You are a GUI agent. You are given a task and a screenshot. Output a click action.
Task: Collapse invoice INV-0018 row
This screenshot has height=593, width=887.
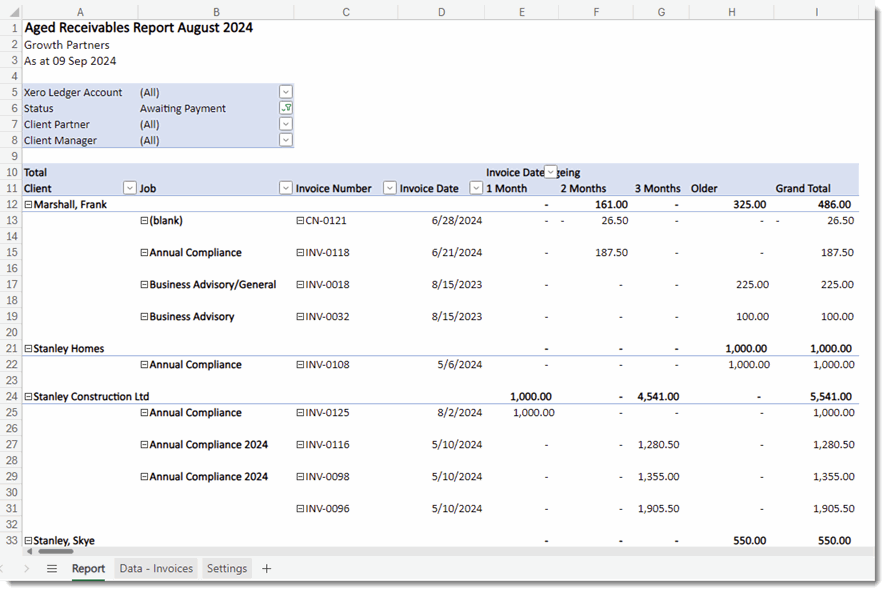point(300,285)
